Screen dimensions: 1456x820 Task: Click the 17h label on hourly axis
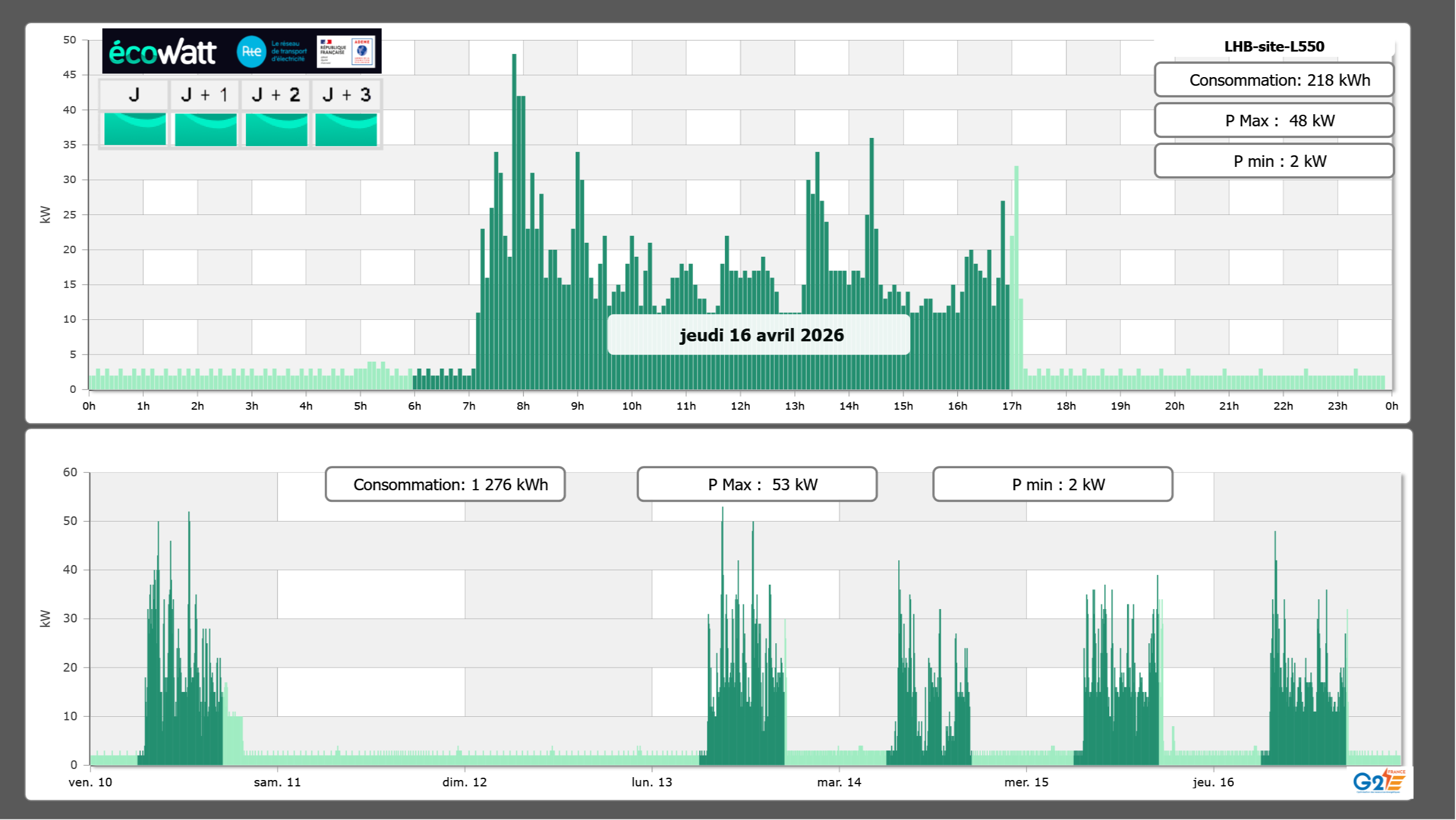(1011, 406)
